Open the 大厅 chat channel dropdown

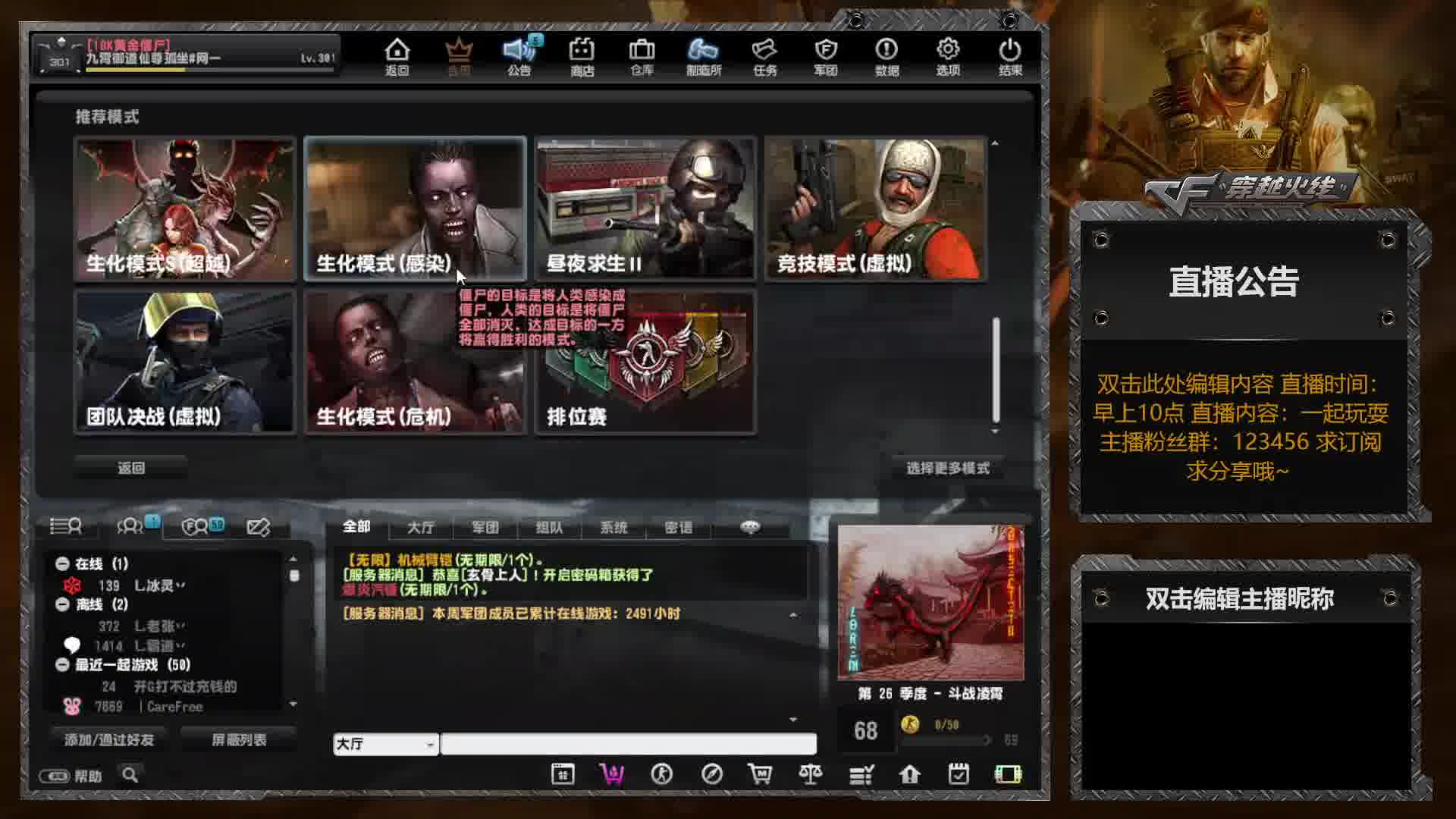pos(385,744)
